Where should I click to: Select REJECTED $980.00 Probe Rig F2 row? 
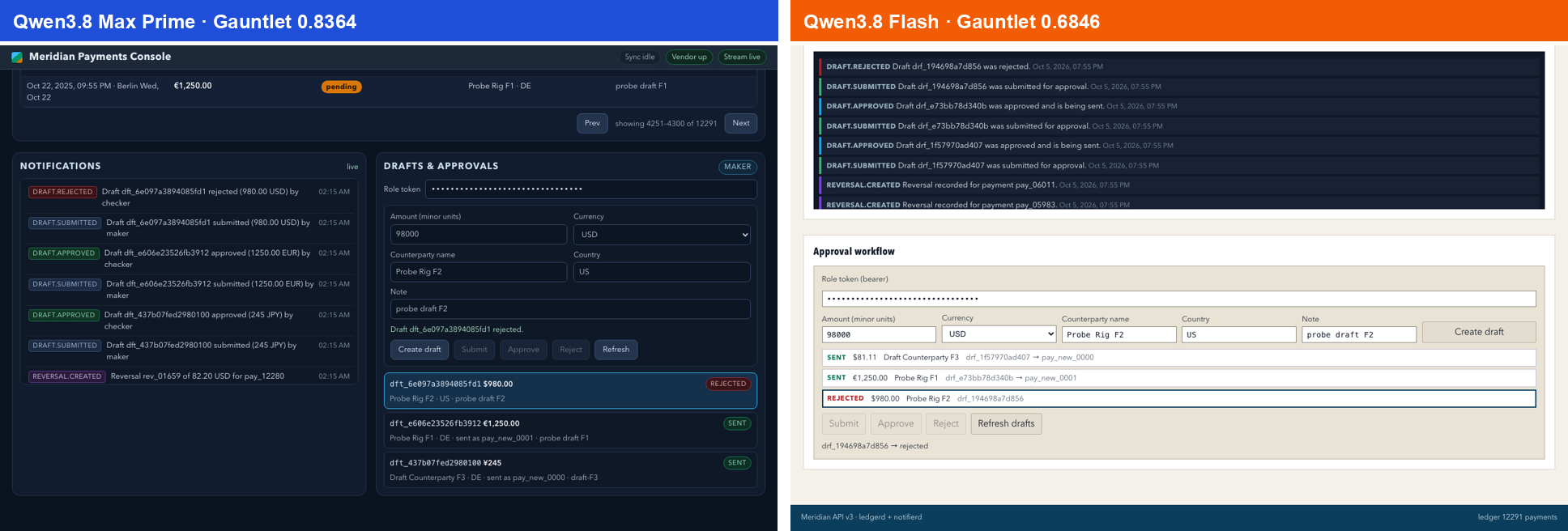pos(1178,398)
